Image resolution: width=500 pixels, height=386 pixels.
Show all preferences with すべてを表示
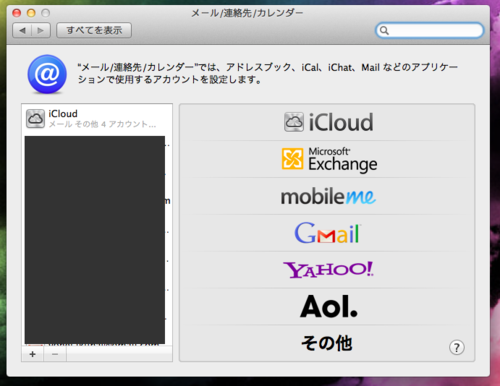click(x=94, y=30)
